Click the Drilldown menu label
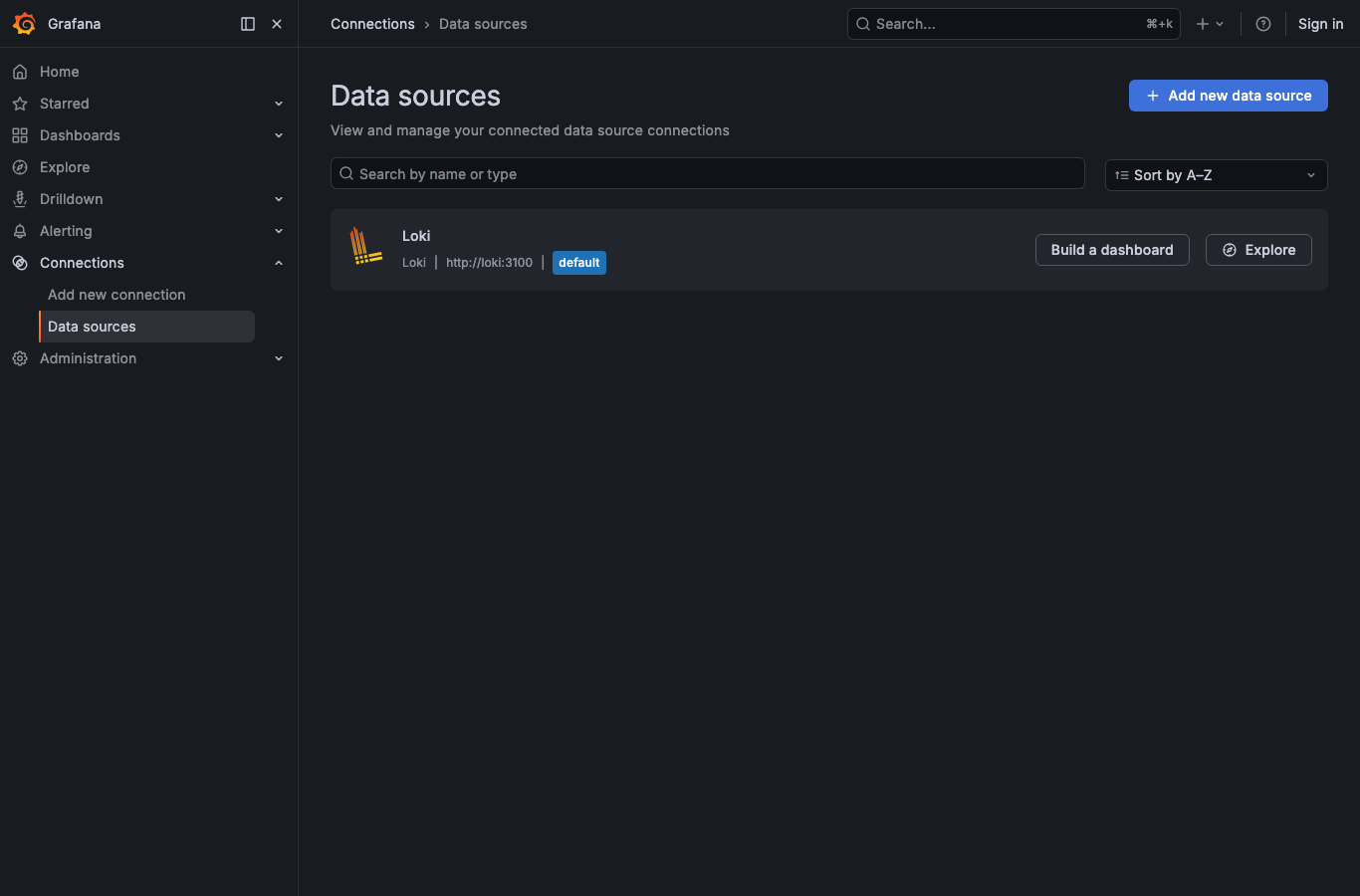Viewport: 1360px width, 896px height. click(72, 199)
